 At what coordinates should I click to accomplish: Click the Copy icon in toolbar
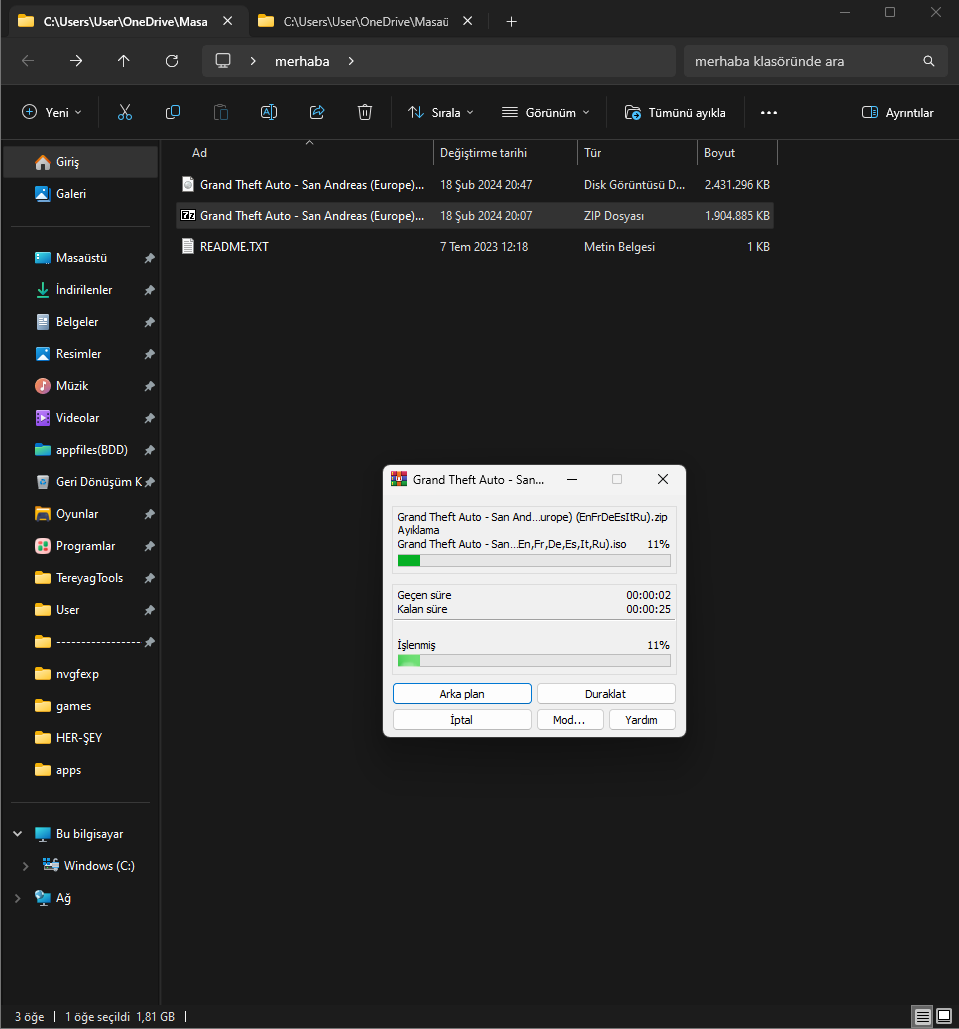(x=173, y=113)
